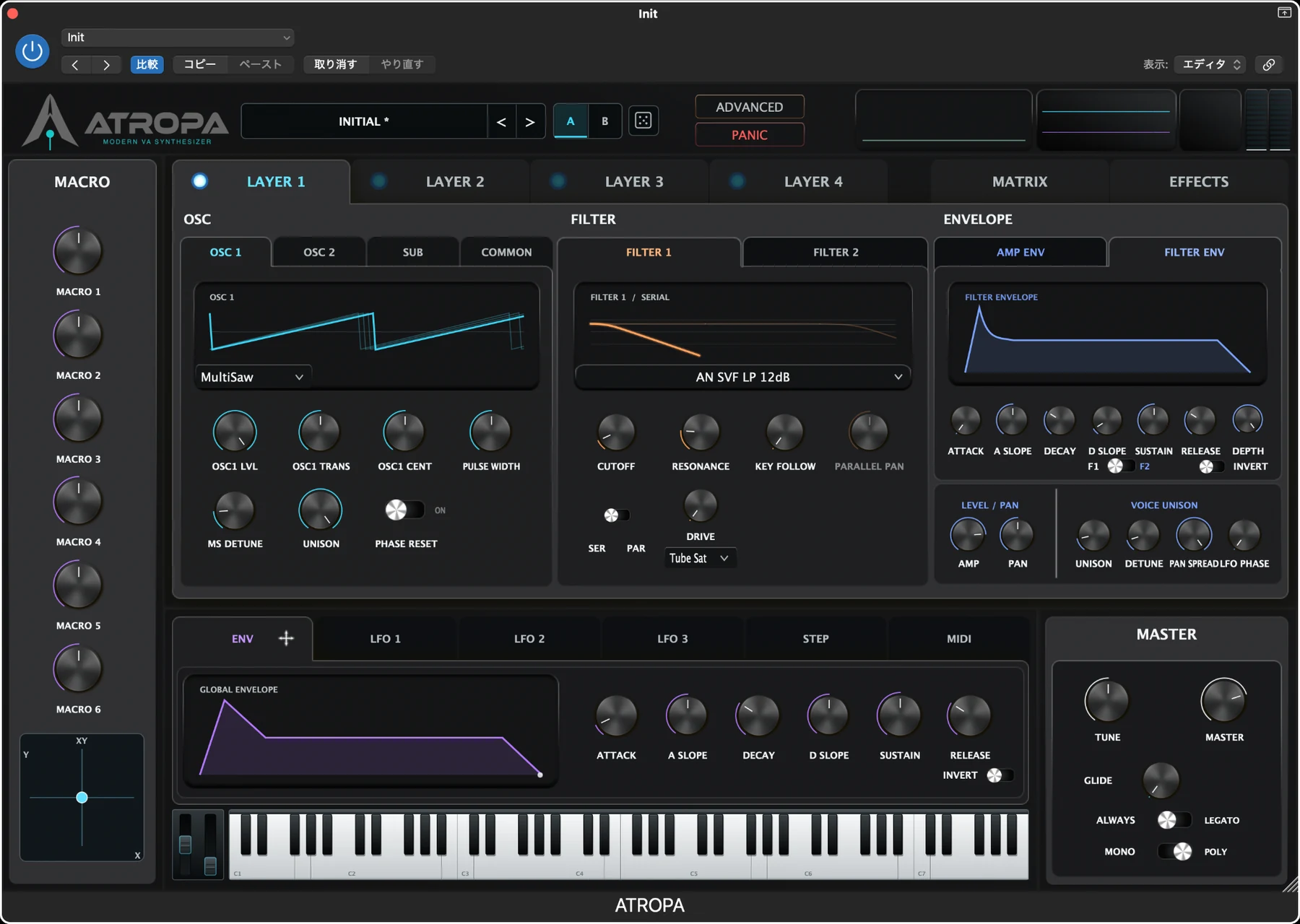Select next Atropa patch arrow
This screenshot has width=1300, height=924.
click(530, 122)
